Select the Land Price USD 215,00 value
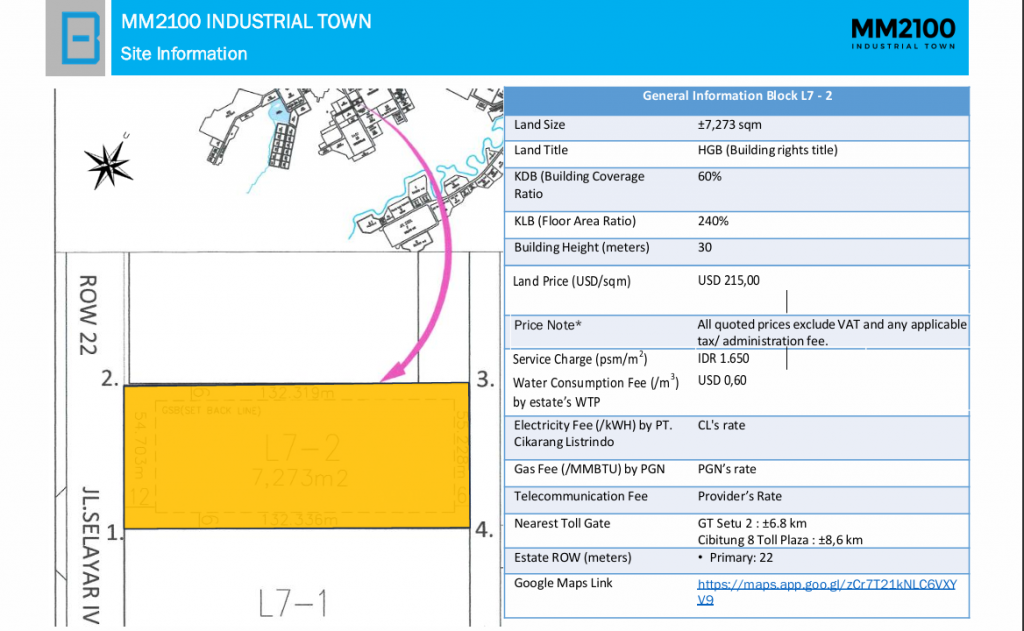Screen dimensions: 1024x631 coord(728,281)
